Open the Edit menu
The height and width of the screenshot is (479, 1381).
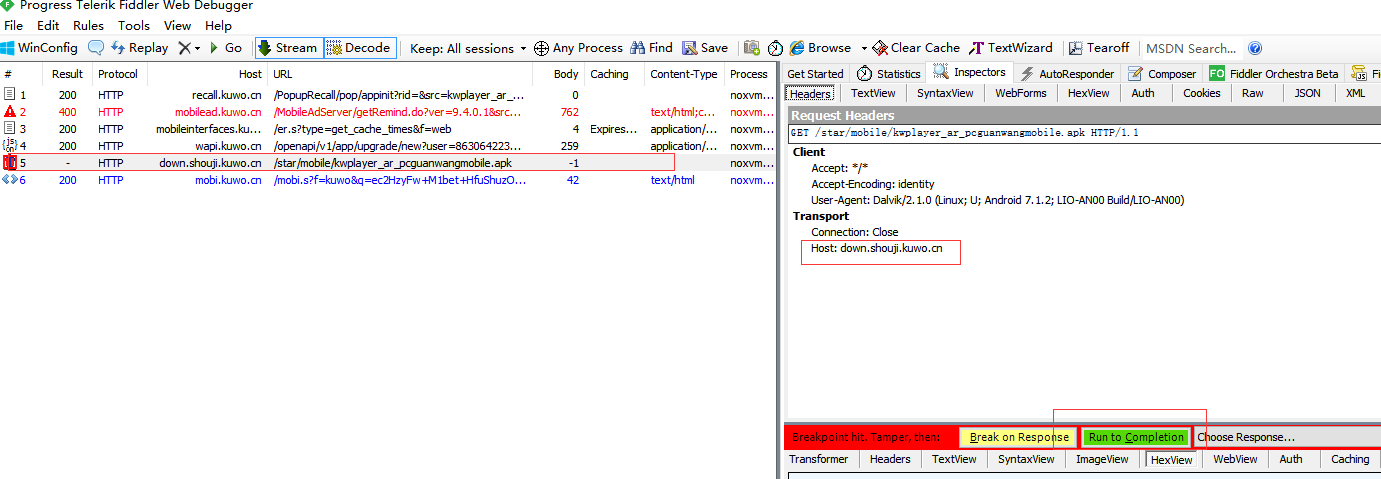(48, 26)
